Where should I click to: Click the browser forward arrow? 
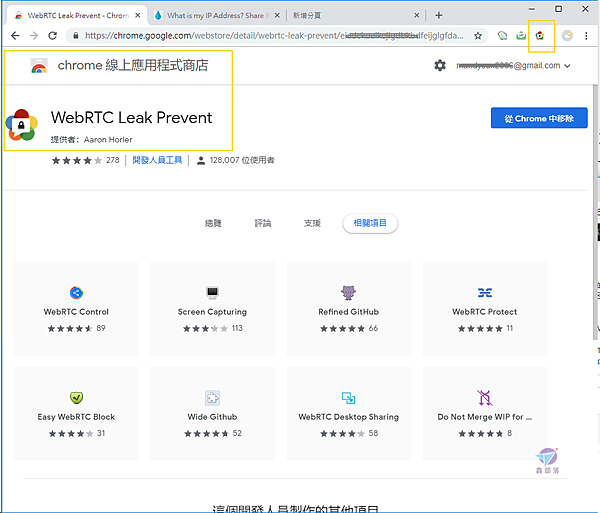click(x=34, y=36)
